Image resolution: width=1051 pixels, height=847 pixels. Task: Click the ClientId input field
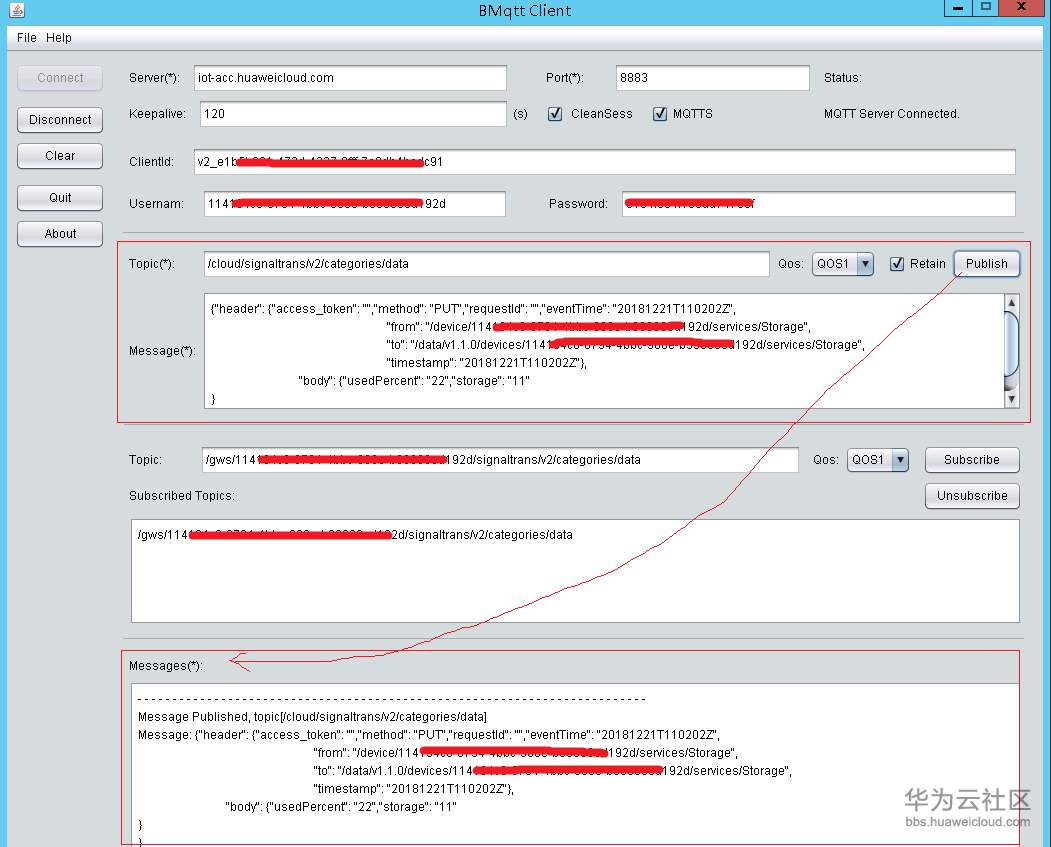[x=605, y=161]
